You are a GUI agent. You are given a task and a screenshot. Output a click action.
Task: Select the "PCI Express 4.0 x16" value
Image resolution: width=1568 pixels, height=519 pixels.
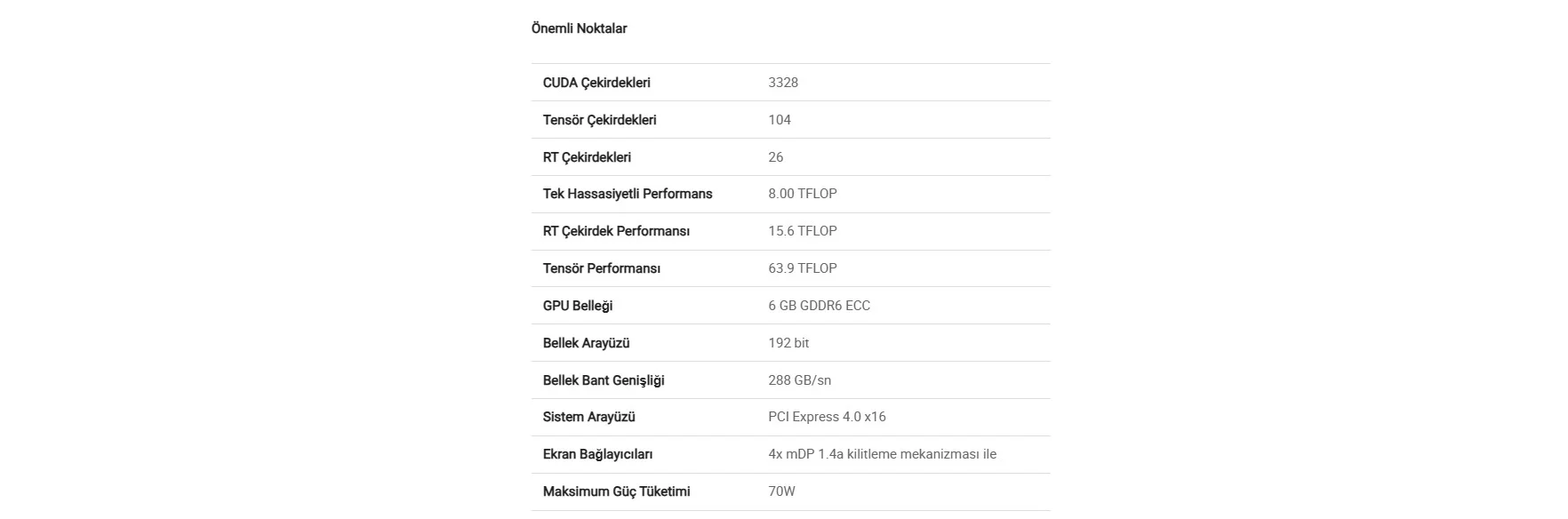pyautogui.click(x=827, y=417)
